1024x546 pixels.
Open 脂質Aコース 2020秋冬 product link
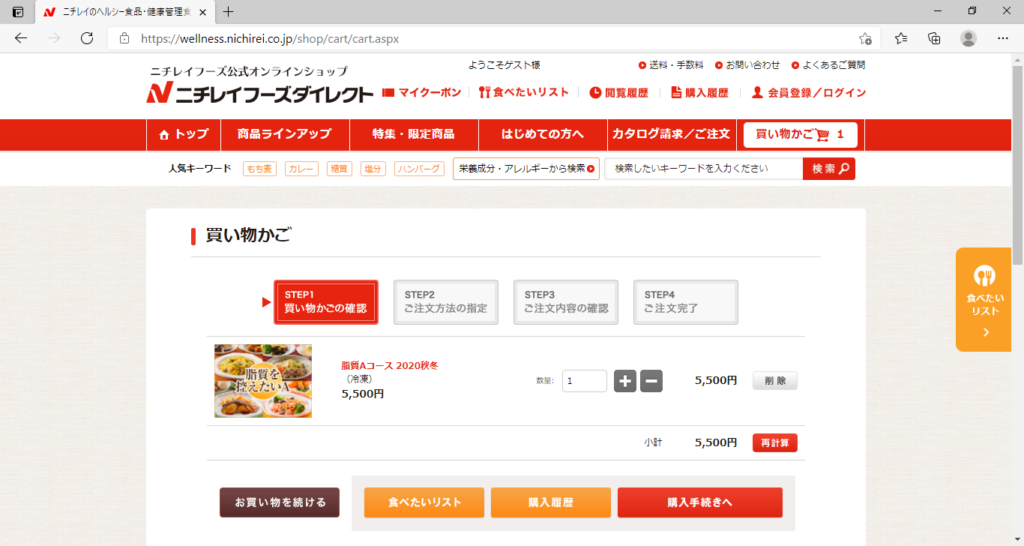pyautogui.click(x=390, y=366)
